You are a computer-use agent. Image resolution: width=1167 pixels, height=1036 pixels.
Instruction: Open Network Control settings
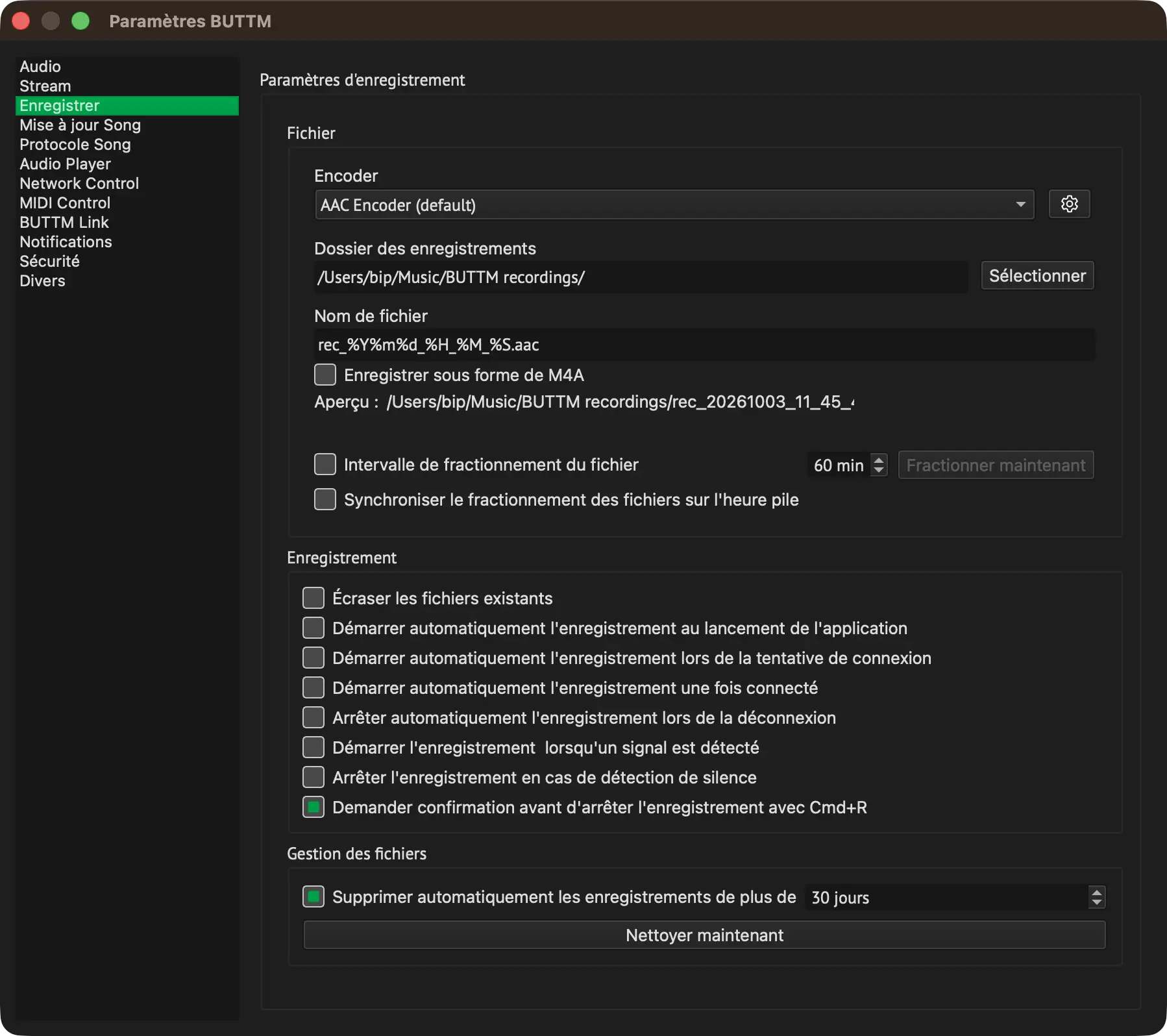(127, 184)
